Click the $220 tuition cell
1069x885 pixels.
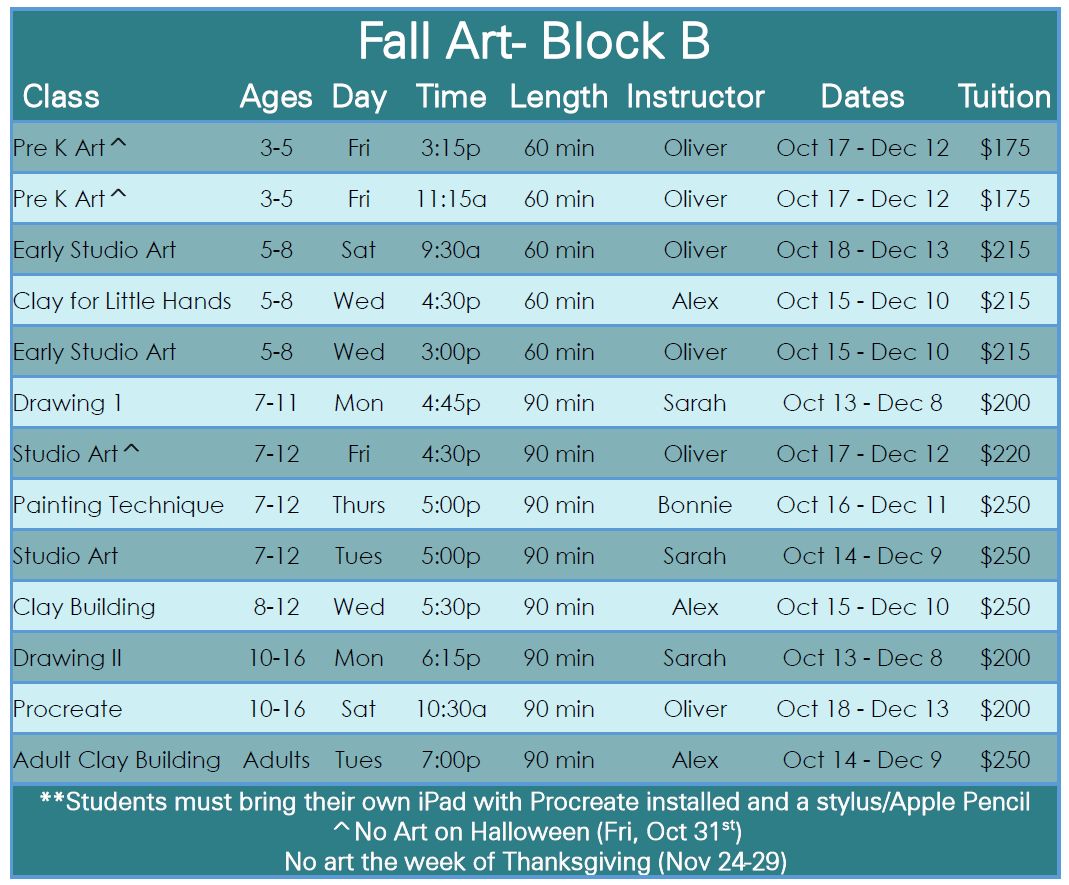click(1004, 454)
